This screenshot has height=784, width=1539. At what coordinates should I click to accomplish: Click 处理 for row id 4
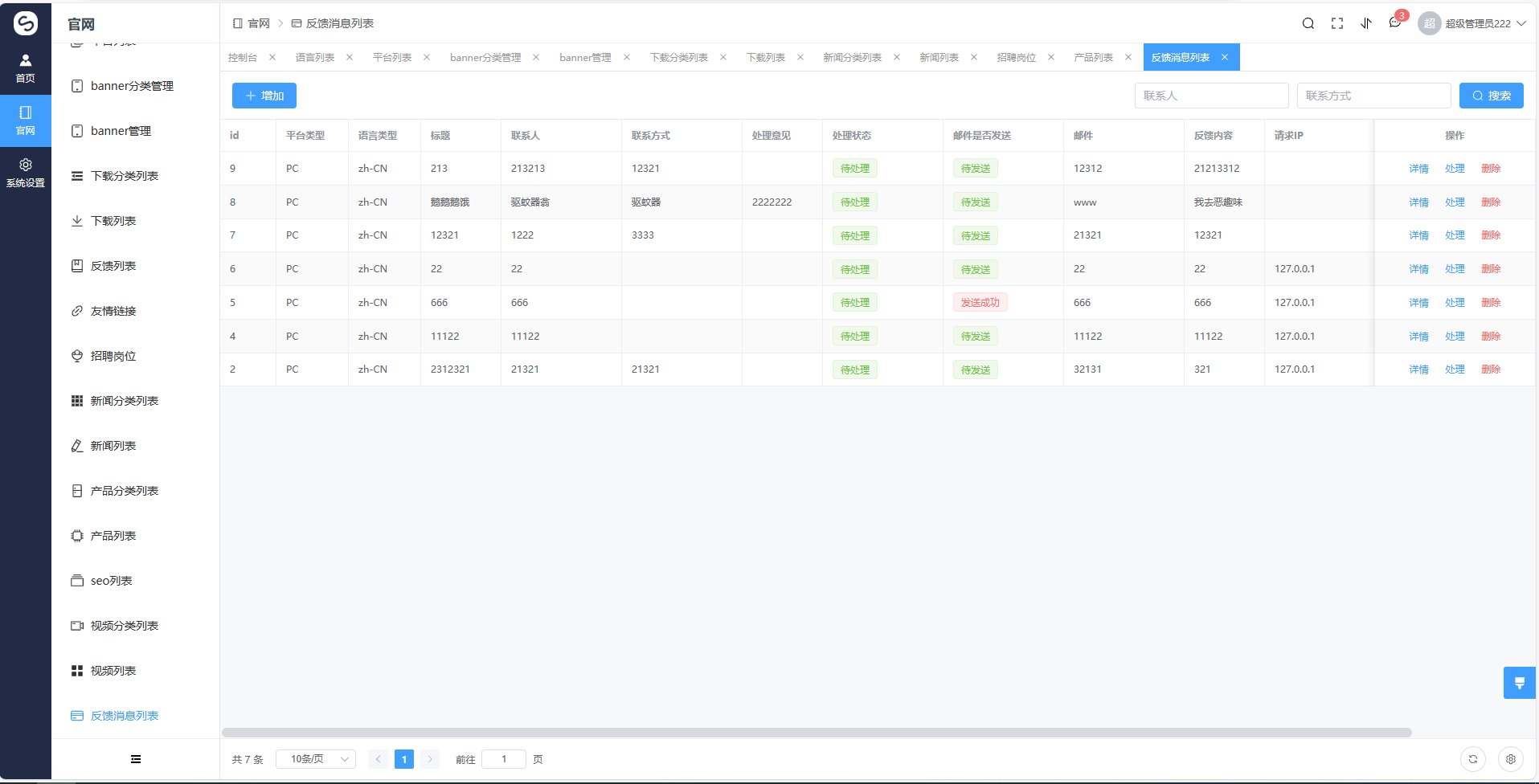(x=1455, y=337)
